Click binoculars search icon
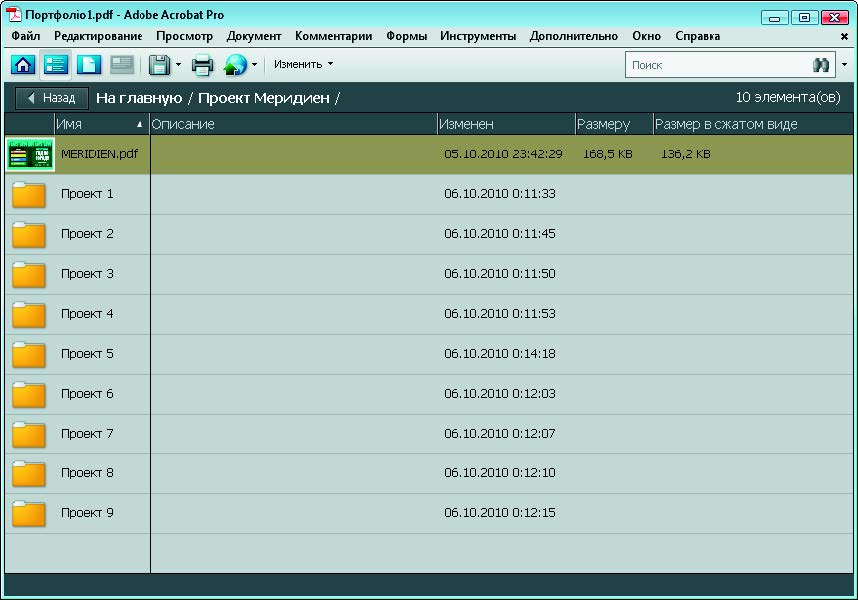This screenshot has width=858, height=600. coord(821,65)
